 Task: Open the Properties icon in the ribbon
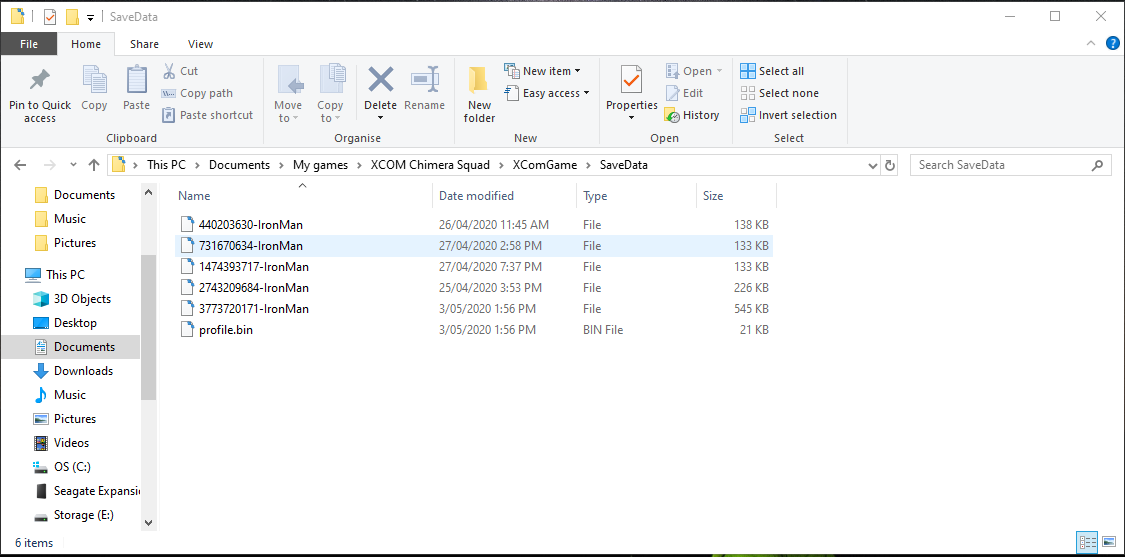pyautogui.click(x=631, y=80)
